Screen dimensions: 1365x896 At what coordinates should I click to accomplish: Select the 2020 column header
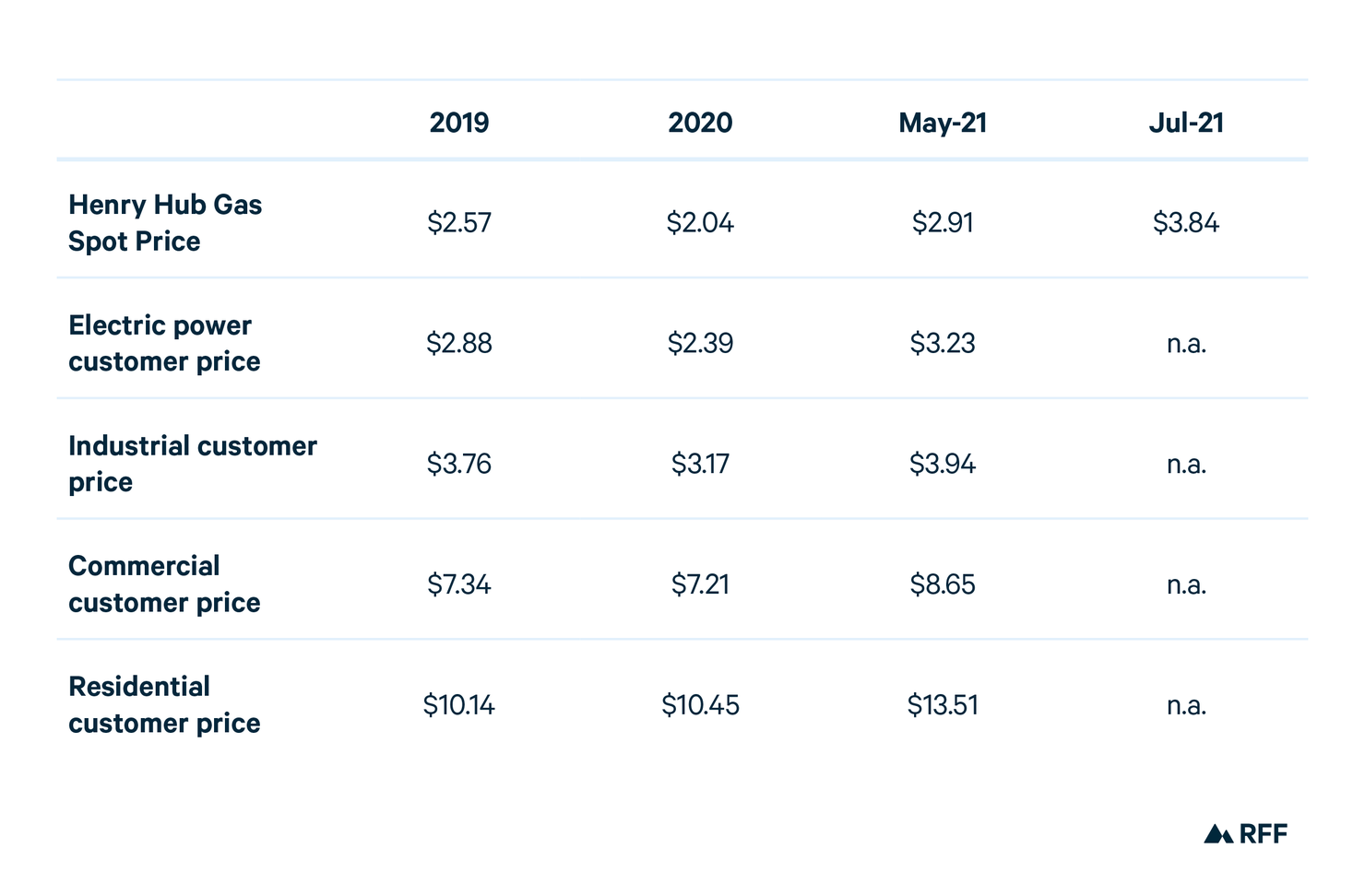point(700,123)
